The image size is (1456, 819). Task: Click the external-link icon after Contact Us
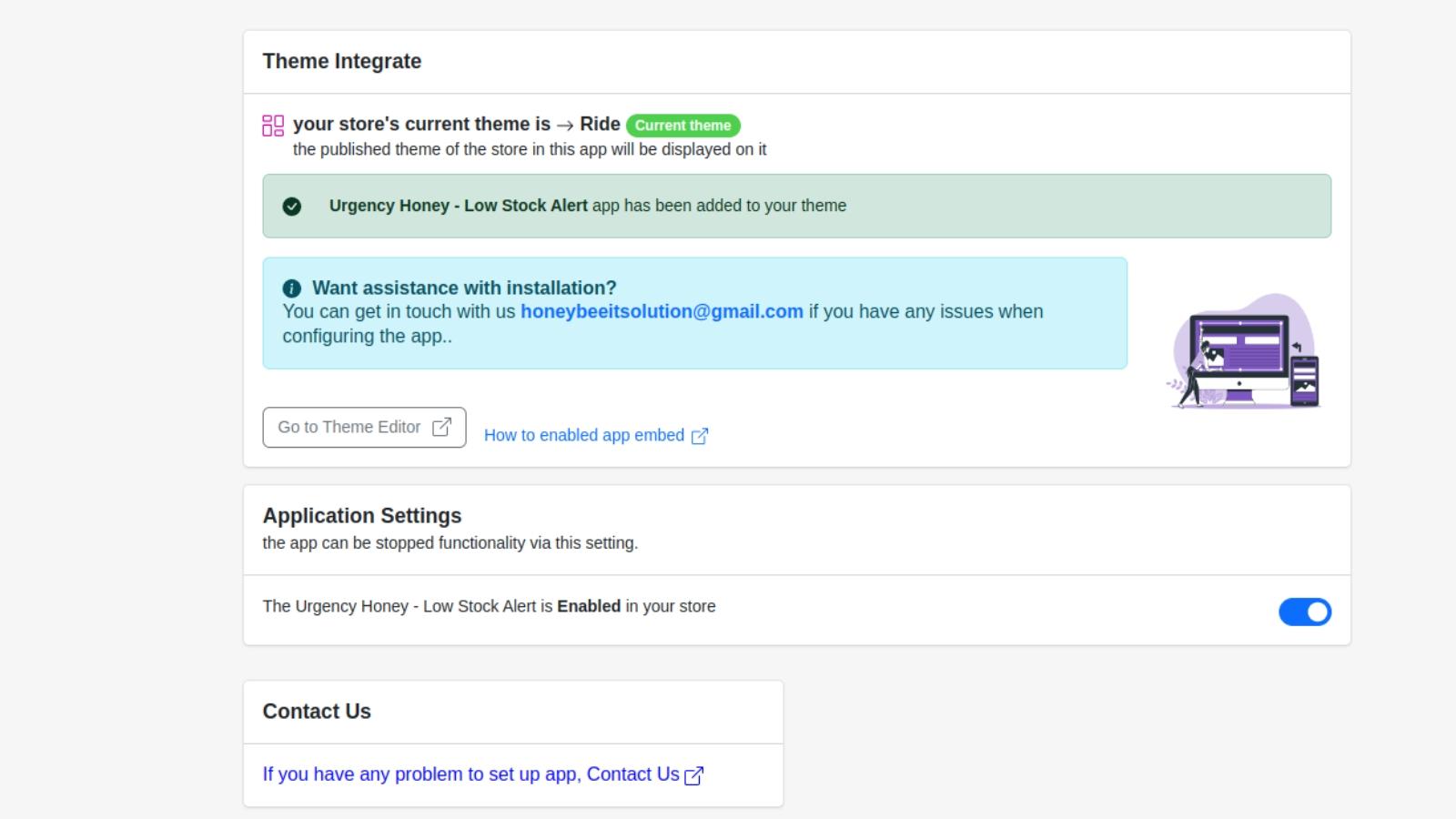point(693,775)
